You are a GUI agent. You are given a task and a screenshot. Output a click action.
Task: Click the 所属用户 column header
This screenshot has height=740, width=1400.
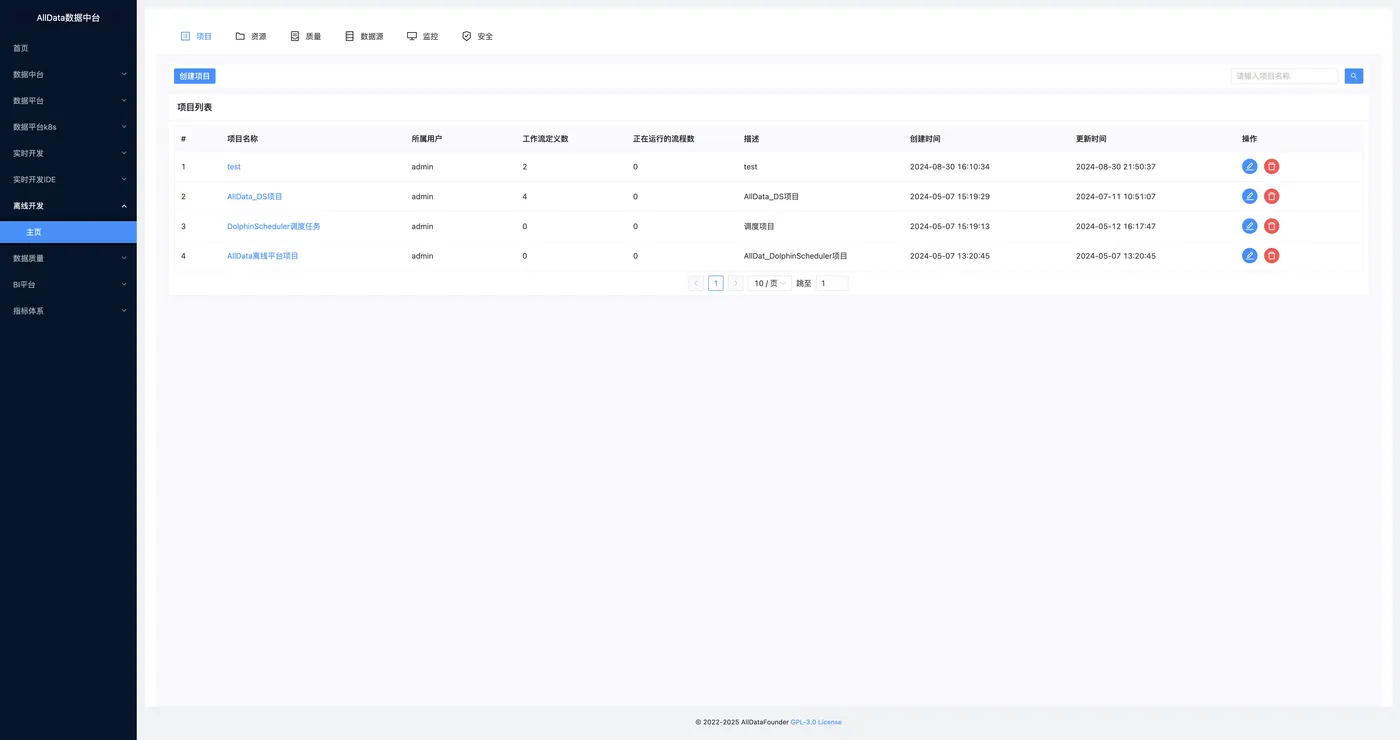pyautogui.click(x=427, y=139)
